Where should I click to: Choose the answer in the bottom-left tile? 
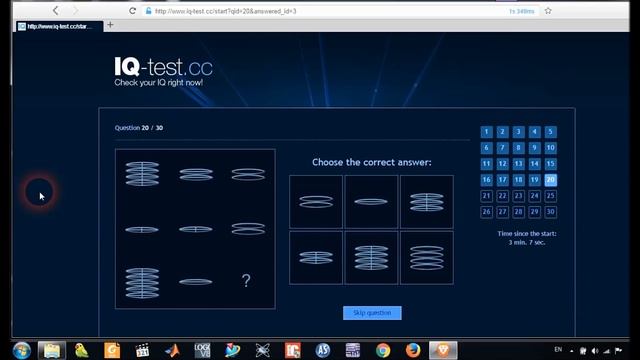click(x=316, y=258)
